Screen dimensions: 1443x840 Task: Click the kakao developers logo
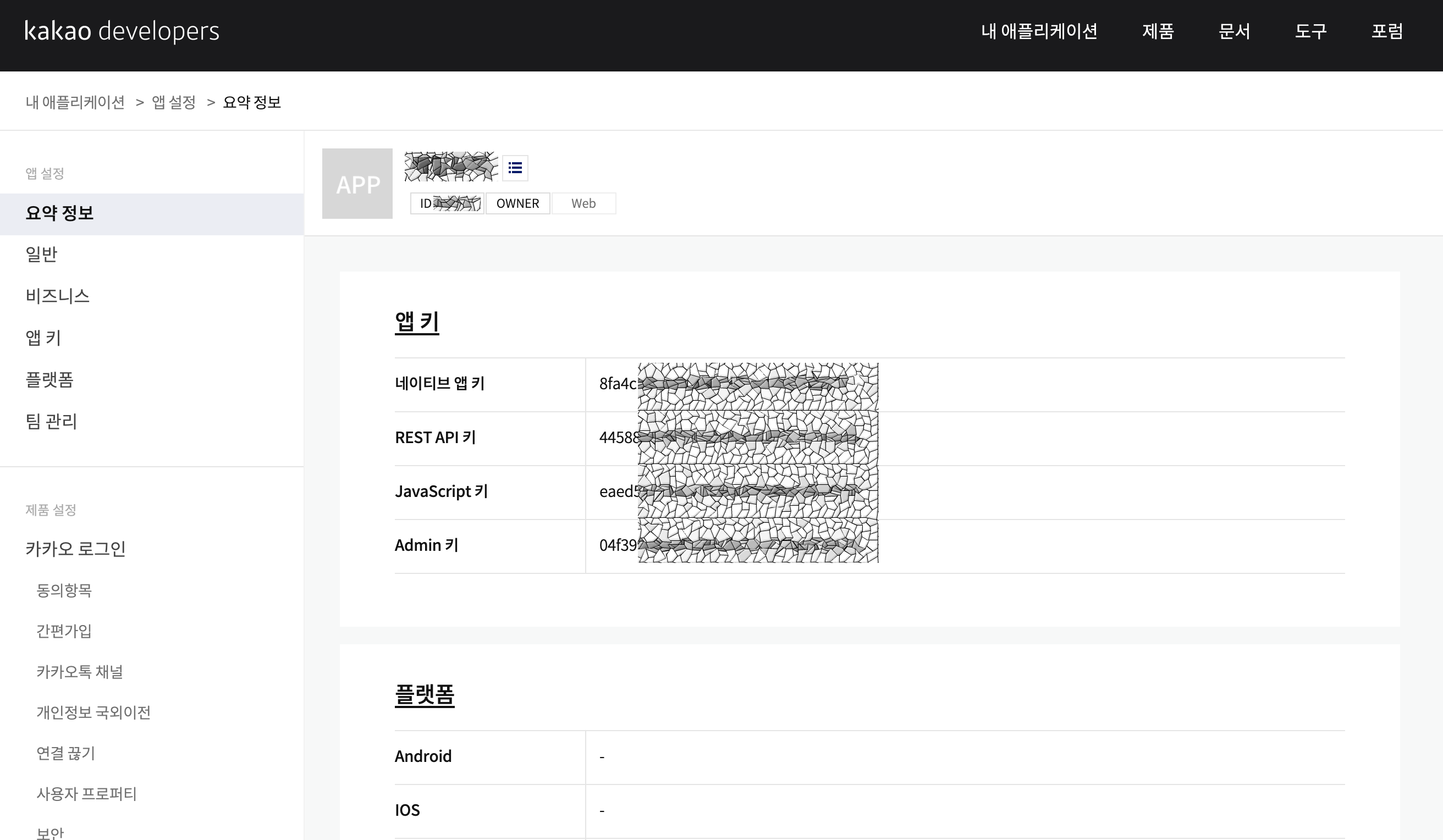tap(122, 31)
